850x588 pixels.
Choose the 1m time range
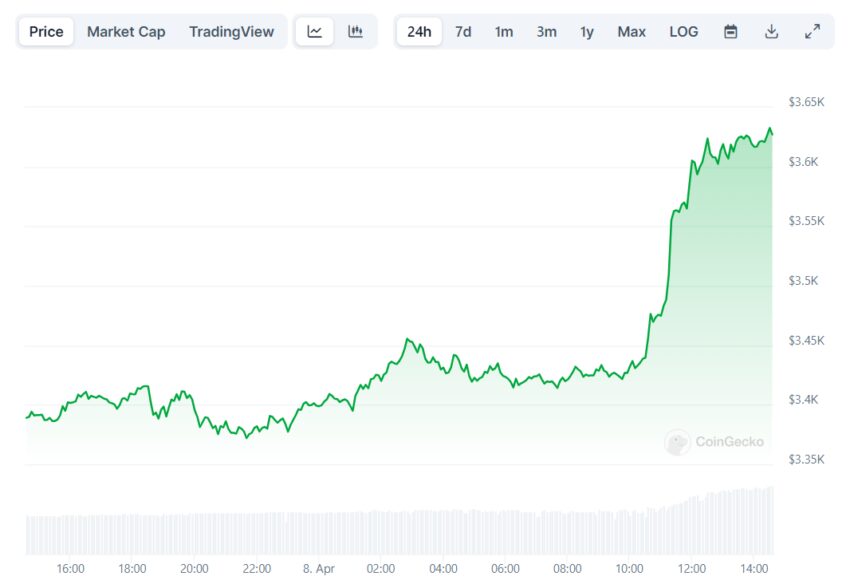click(x=504, y=31)
